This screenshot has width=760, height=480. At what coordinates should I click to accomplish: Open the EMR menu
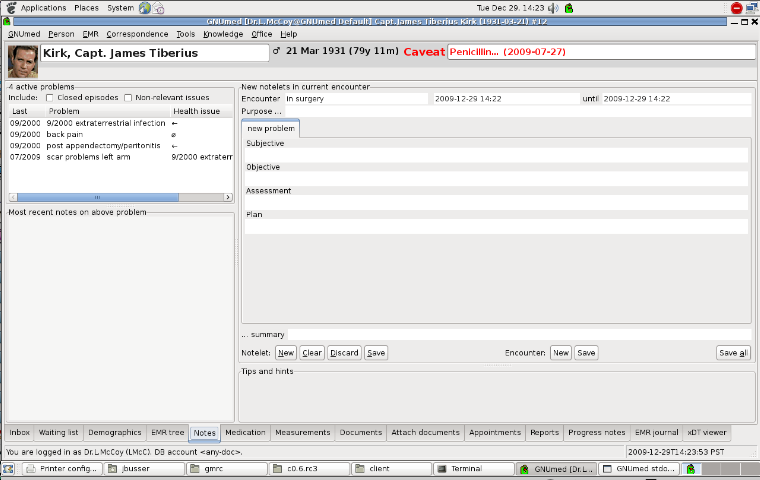click(x=91, y=34)
